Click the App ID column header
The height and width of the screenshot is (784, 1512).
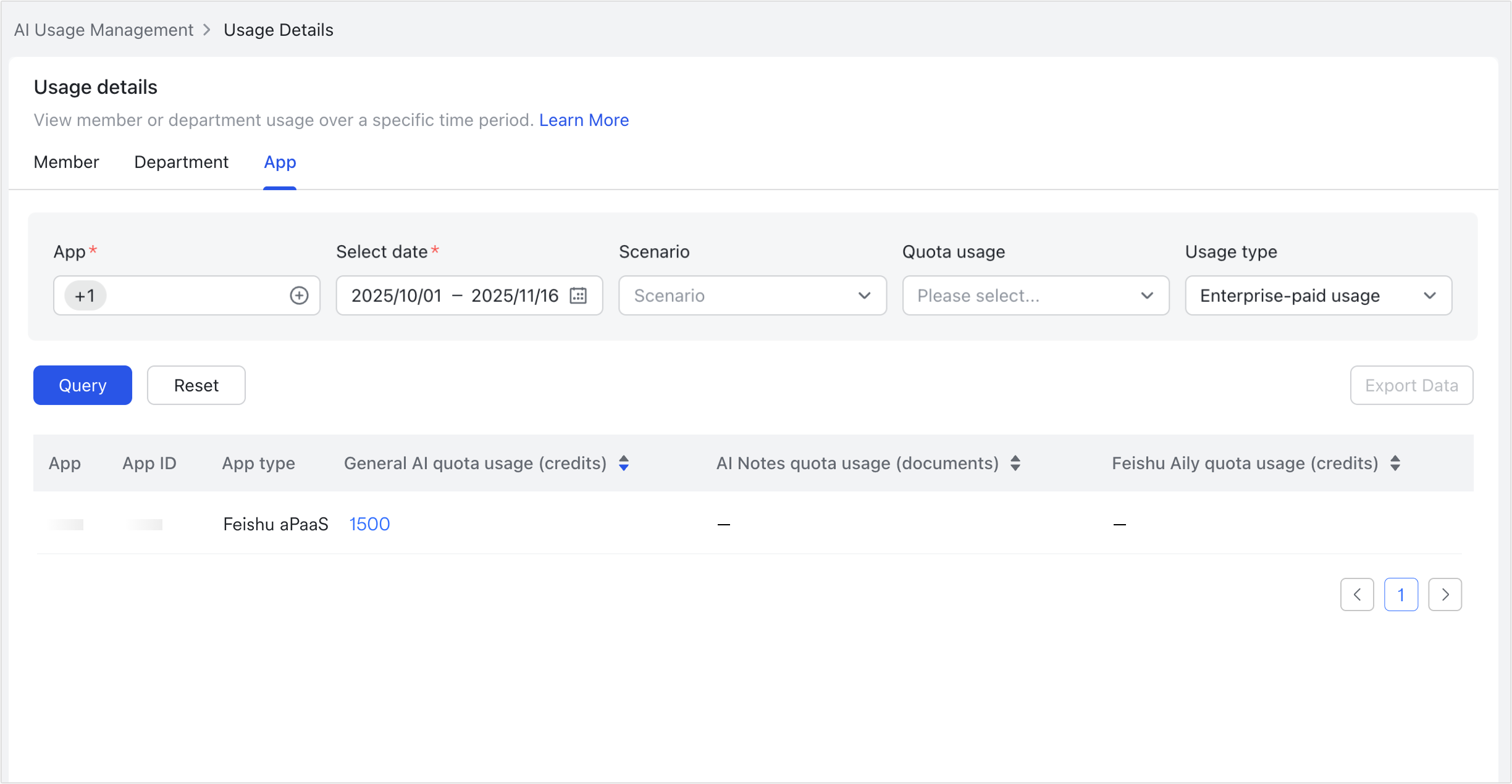tap(149, 463)
